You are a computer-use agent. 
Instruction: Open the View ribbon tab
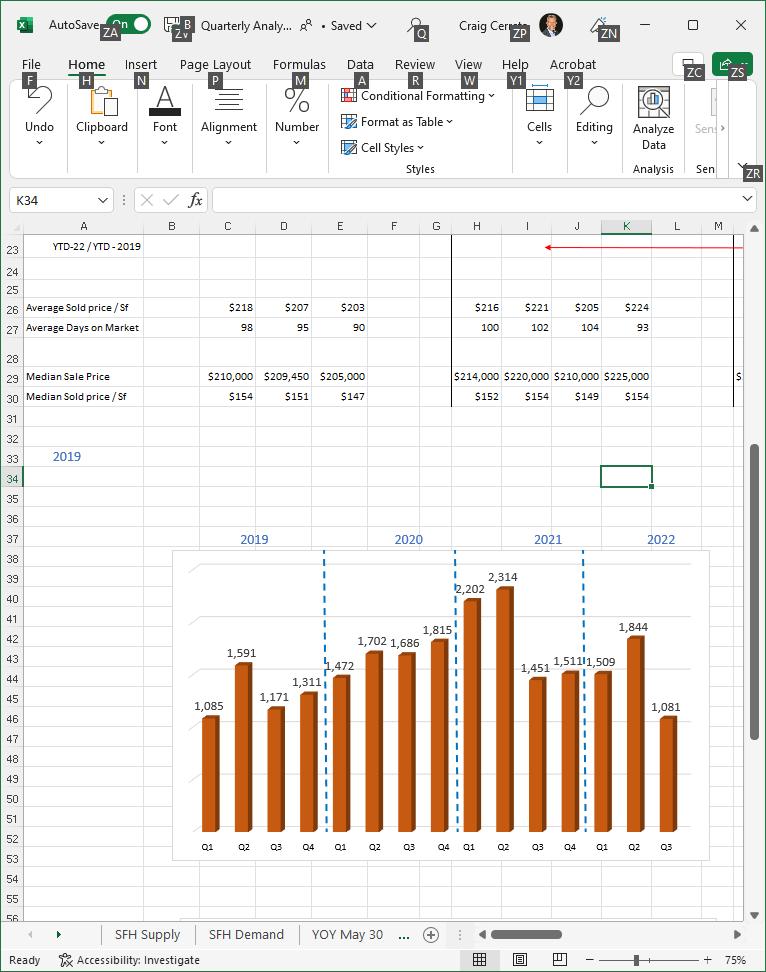(468, 64)
